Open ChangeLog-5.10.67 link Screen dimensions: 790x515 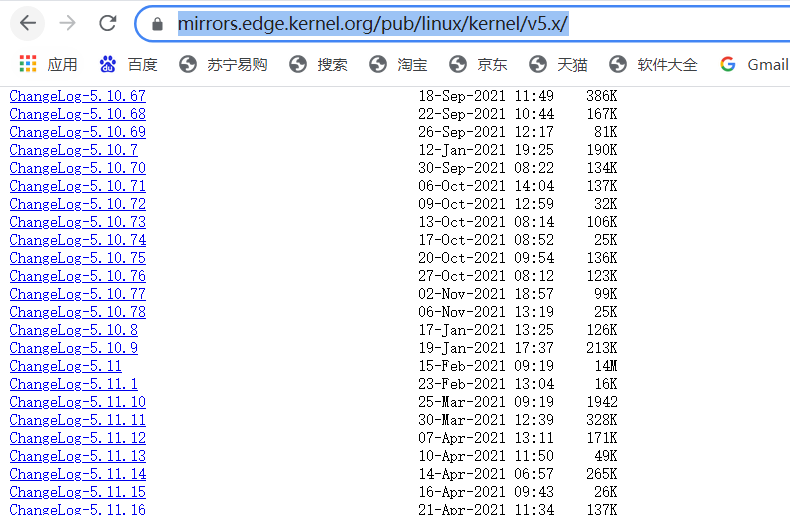[78, 96]
